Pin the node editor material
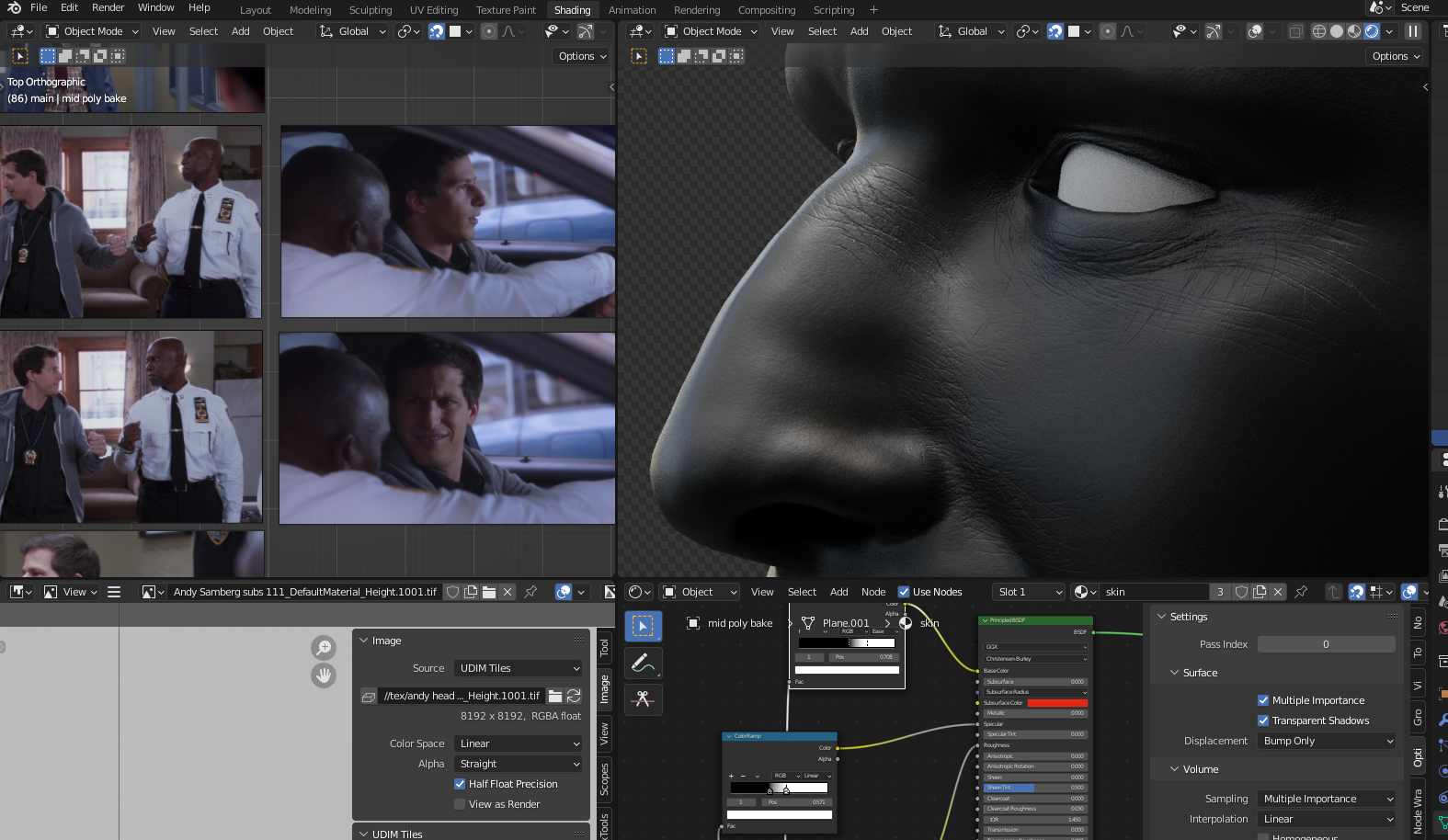 coord(1301,592)
